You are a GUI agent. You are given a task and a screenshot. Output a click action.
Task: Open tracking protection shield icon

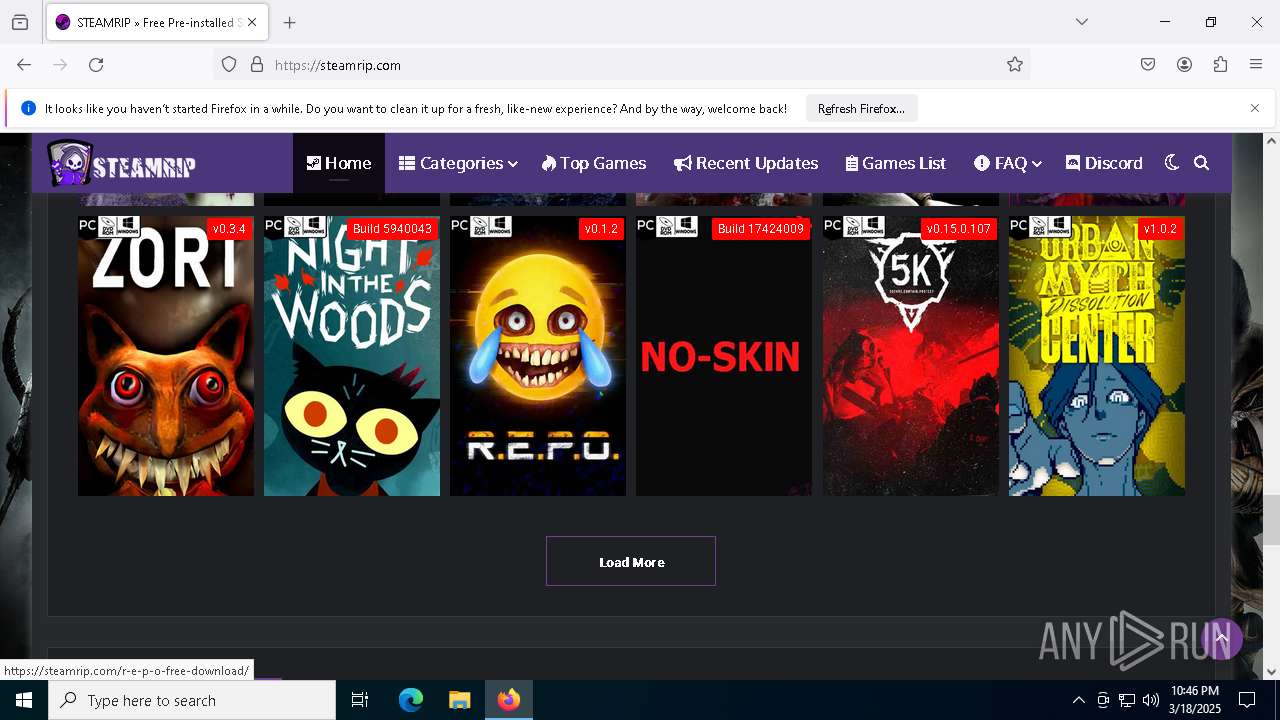point(229,65)
